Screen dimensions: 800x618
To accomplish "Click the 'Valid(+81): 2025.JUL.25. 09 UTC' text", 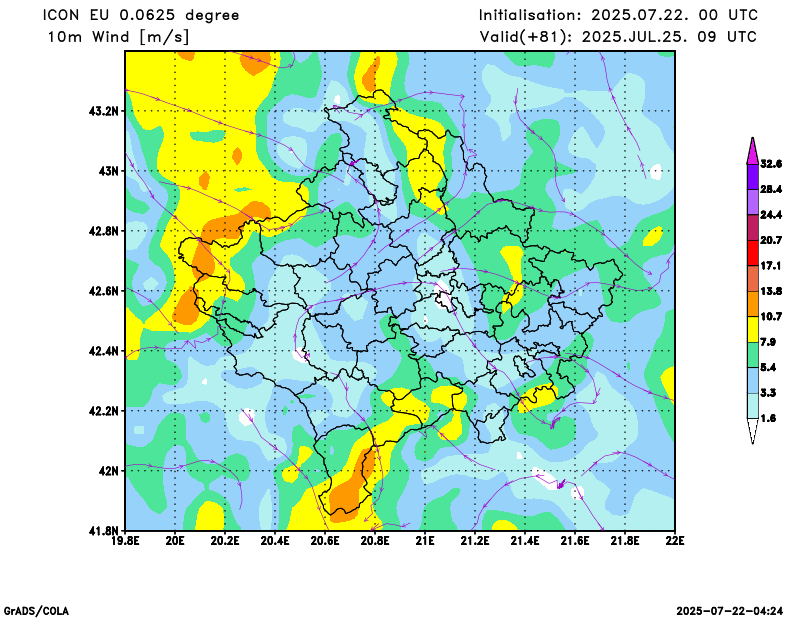I will tap(618, 37).
